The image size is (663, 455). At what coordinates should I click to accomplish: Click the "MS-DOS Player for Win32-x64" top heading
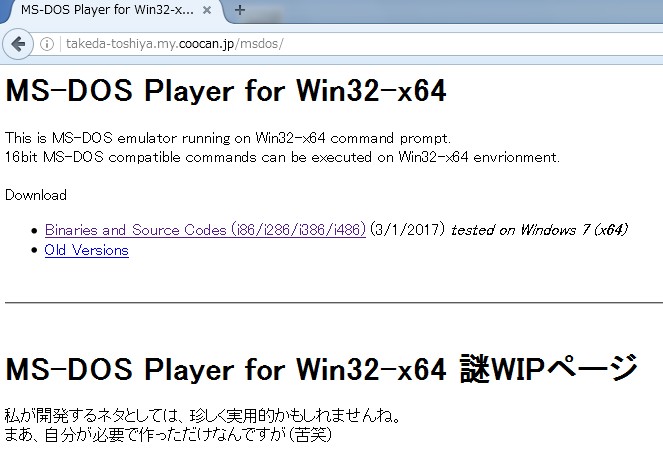pos(226,90)
